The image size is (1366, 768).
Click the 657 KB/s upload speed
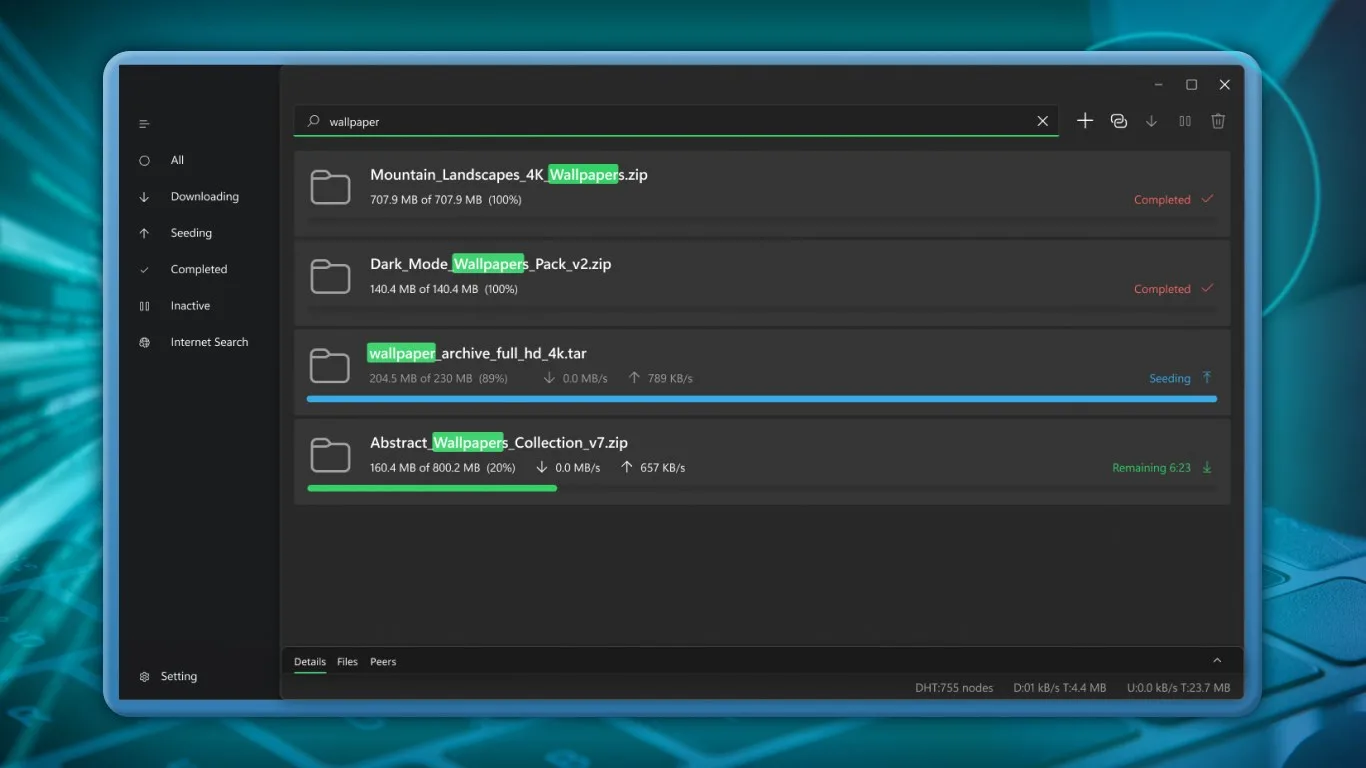click(662, 468)
